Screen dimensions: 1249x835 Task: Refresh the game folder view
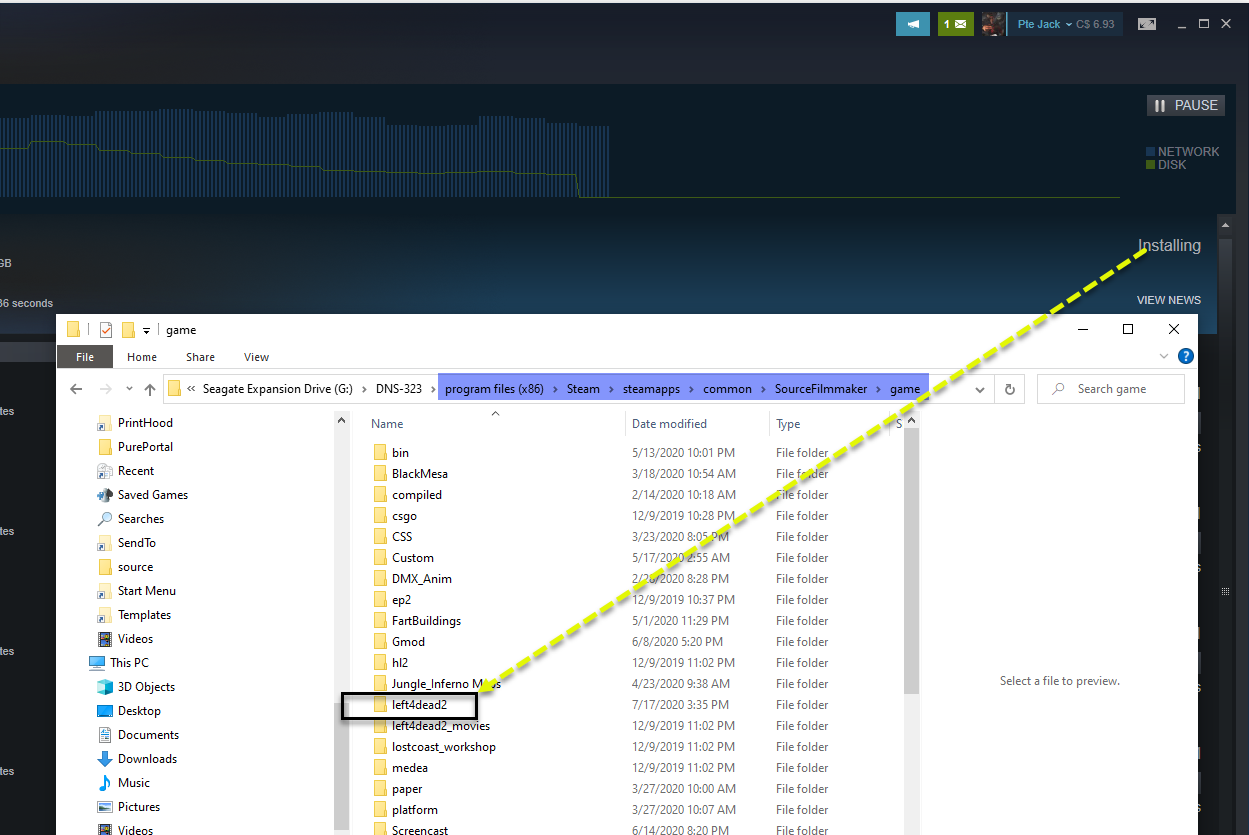[x=1009, y=389]
